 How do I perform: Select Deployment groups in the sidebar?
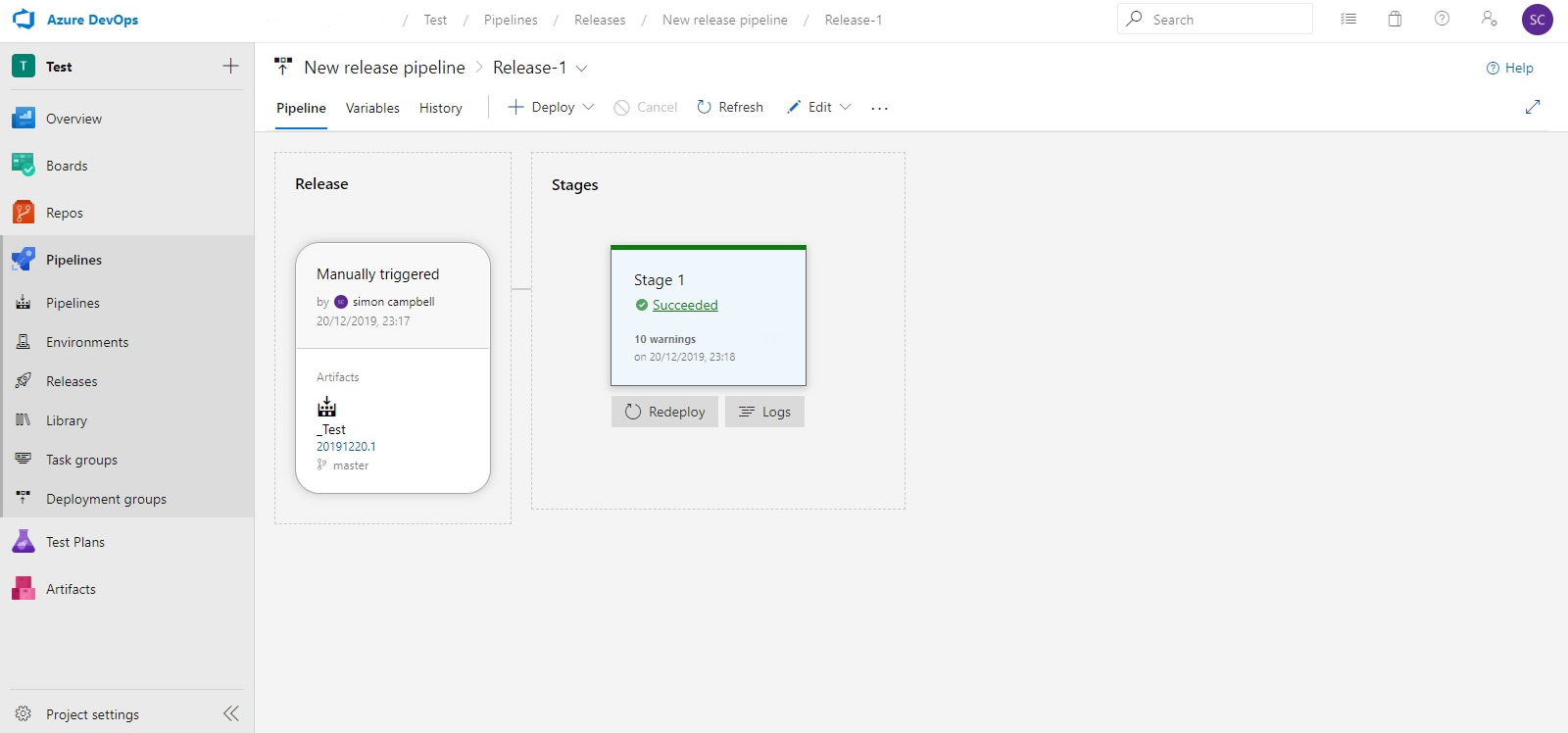(128, 499)
